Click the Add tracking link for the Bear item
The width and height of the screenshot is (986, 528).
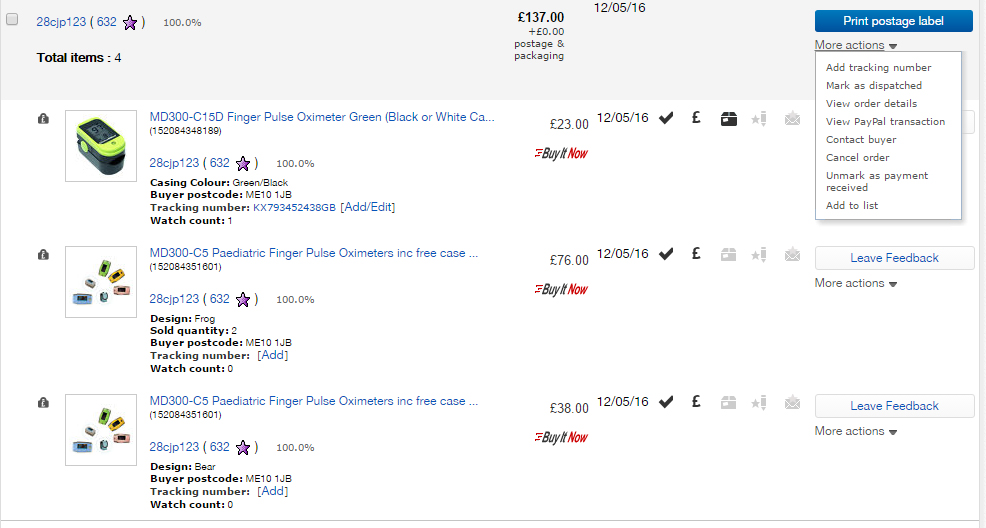tap(272, 491)
